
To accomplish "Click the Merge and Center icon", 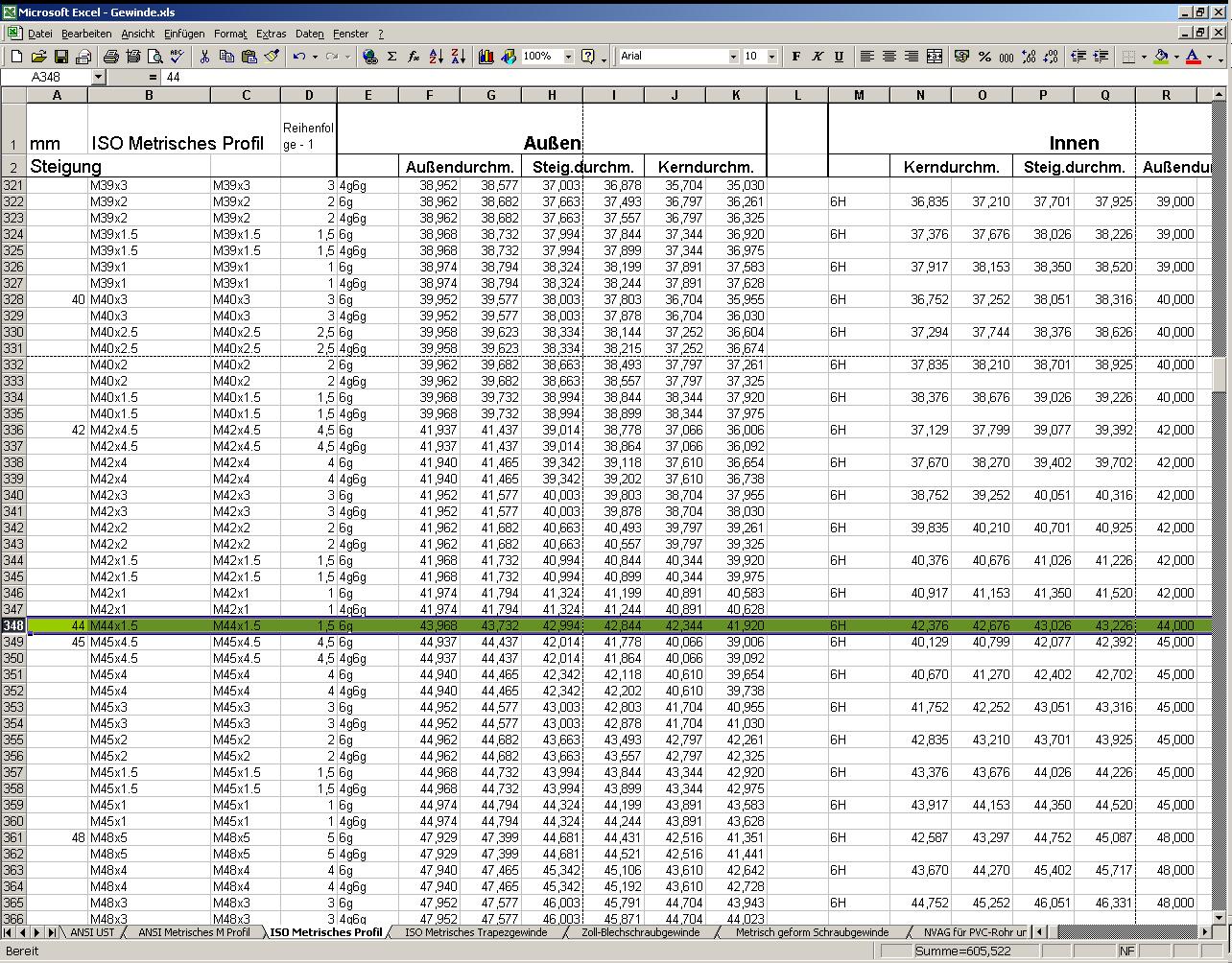I will (x=934, y=57).
